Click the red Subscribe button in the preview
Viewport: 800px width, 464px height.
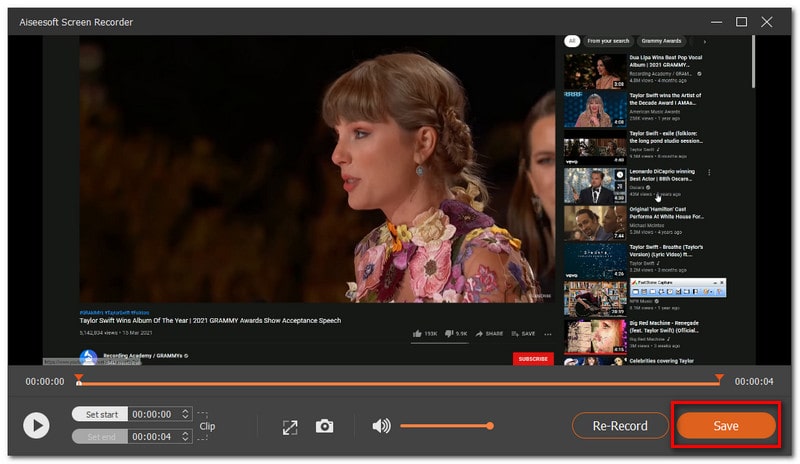pyautogui.click(x=532, y=358)
